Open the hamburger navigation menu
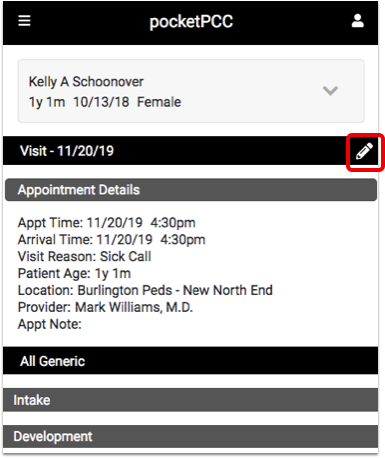Viewport: 385px width, 458px height. (x=24, y=21)
